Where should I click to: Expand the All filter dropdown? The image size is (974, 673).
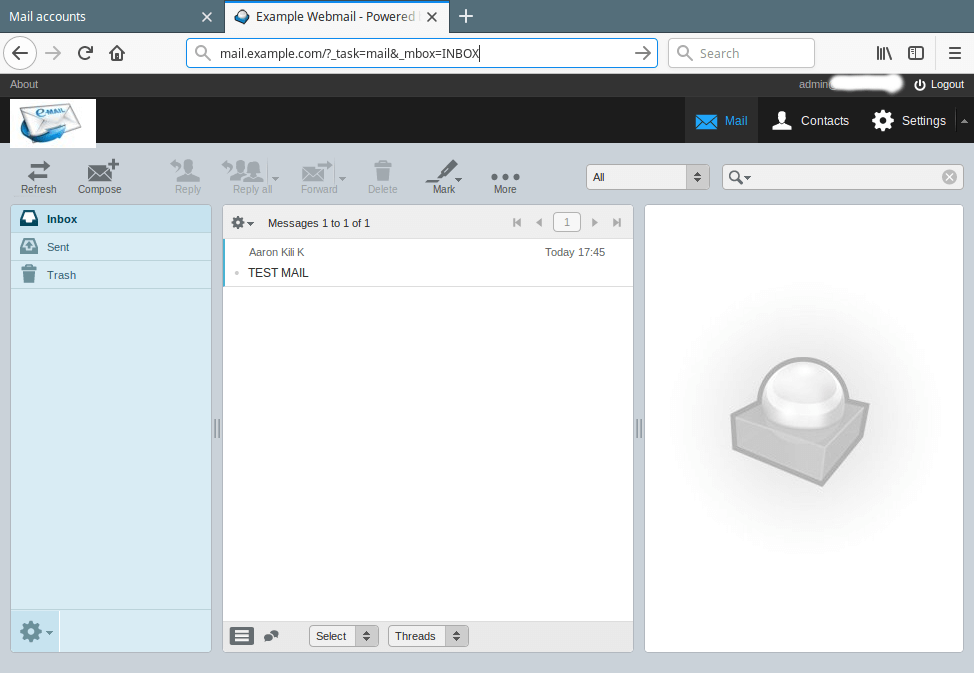pyautogui.click(x=647, y=177)
